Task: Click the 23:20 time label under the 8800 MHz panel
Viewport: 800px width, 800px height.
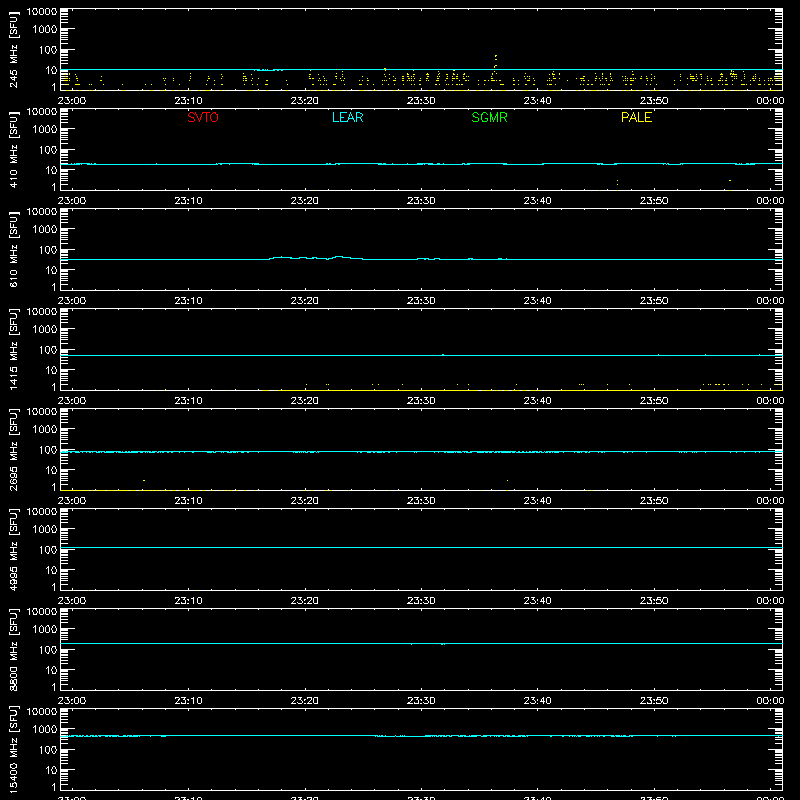Action: coord(305,701)
